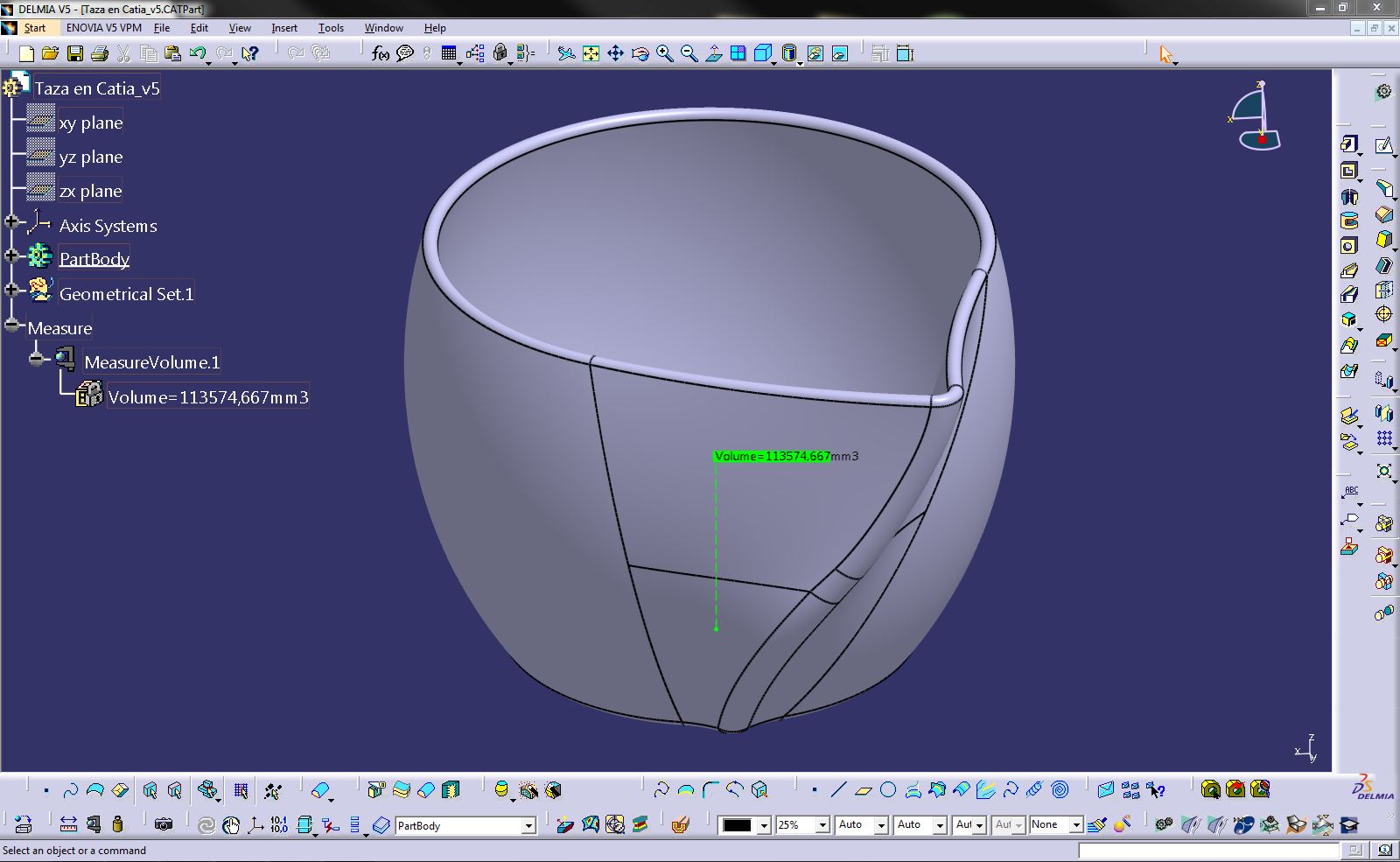This screenshot has height=862, width=1400.
Task: Open a file using the Open folder icon
Action: pyautogui.click(x=50, y=53)
